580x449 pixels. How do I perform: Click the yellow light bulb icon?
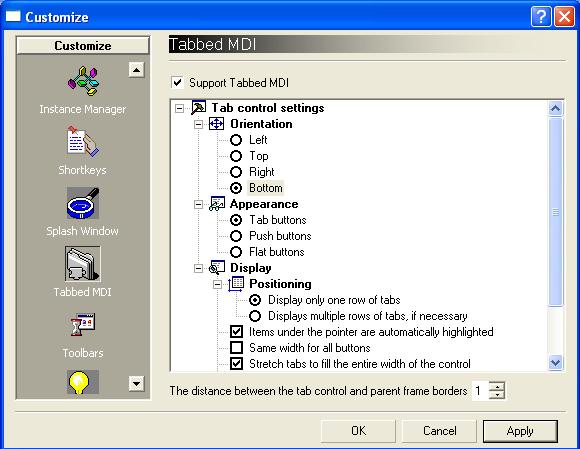(83, 382)
